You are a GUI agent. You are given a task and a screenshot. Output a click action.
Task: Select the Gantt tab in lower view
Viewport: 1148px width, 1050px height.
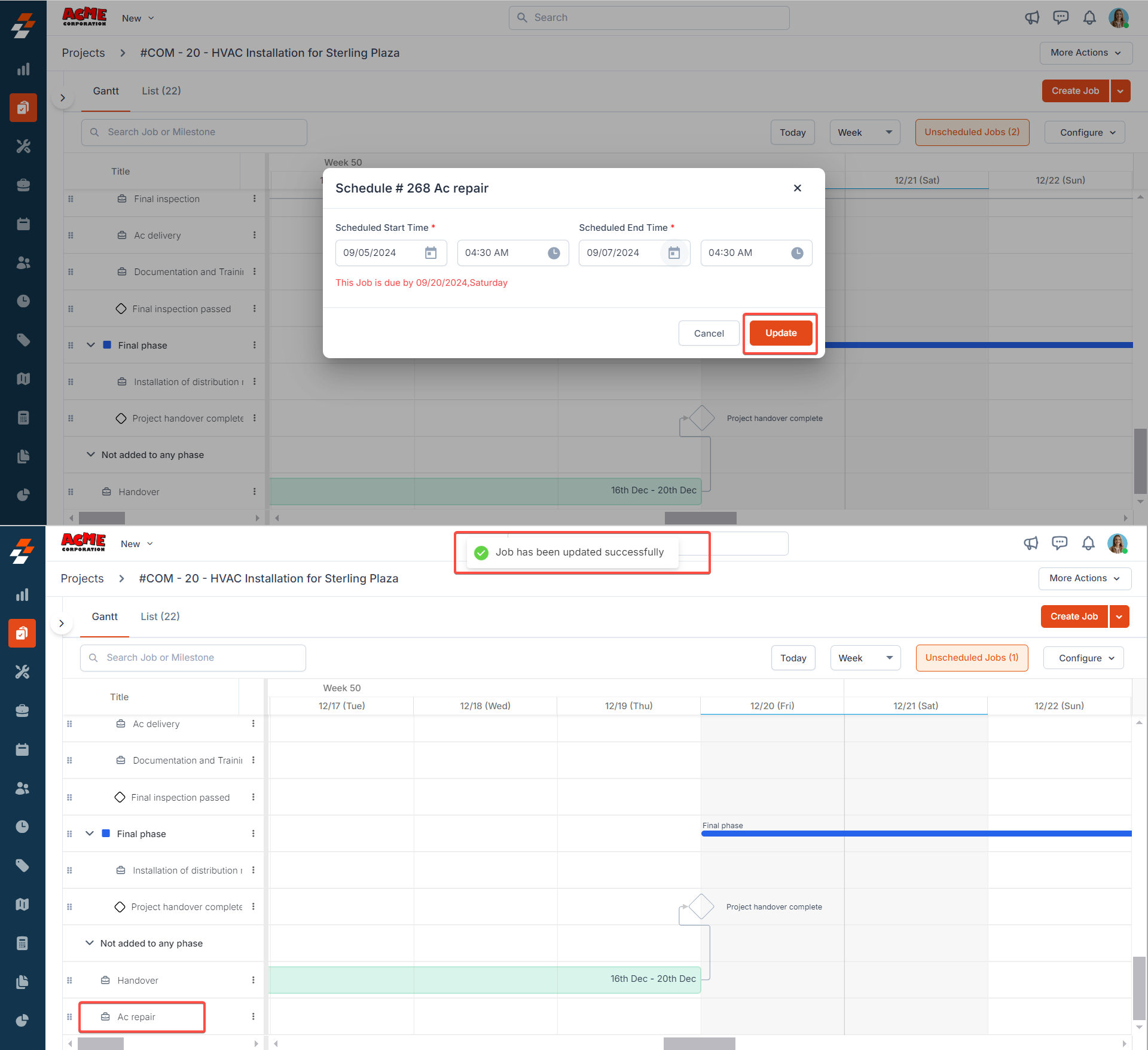(x=105, y=616)
